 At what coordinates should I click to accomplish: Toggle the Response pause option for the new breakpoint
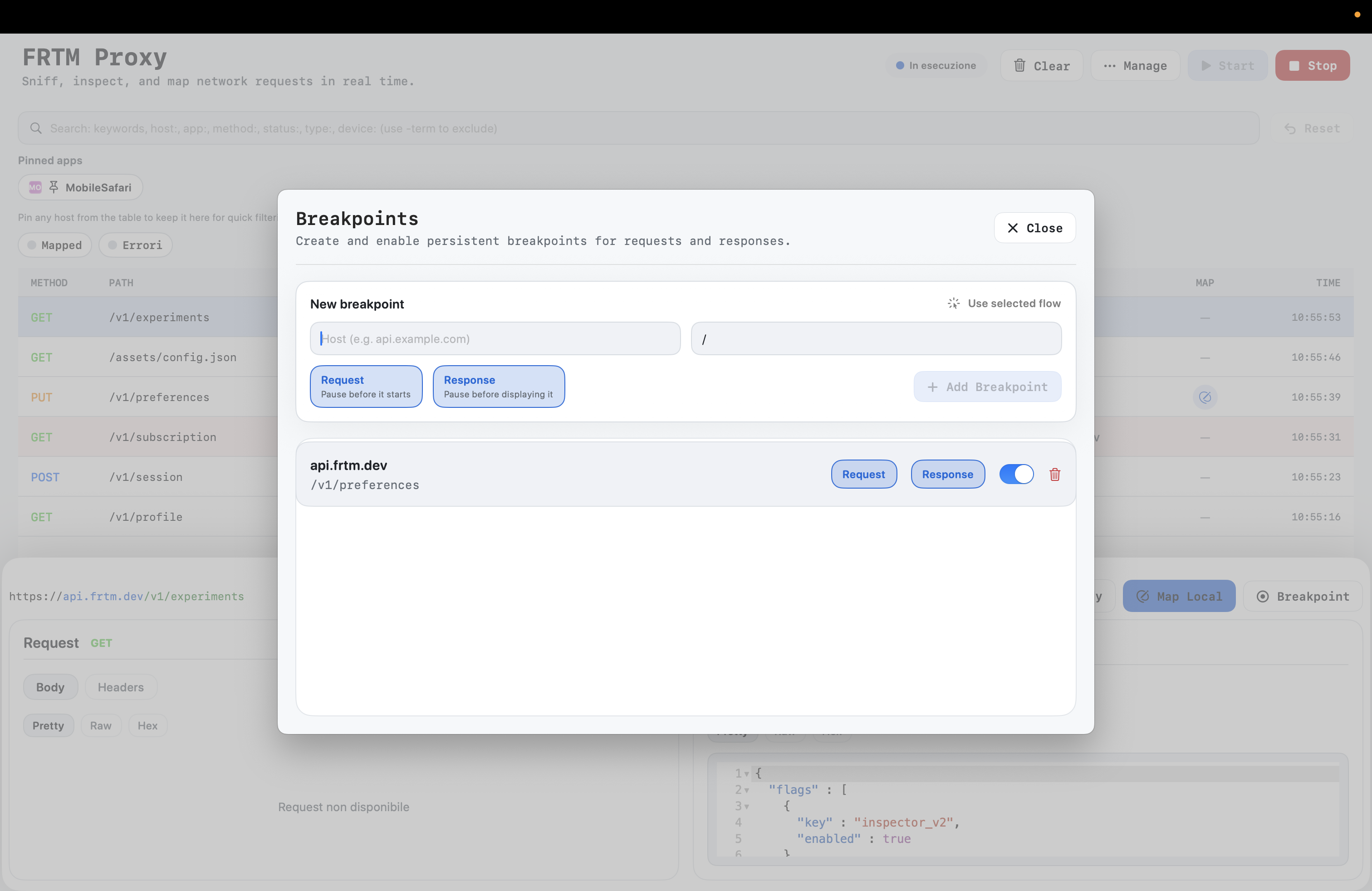point(498,386)
